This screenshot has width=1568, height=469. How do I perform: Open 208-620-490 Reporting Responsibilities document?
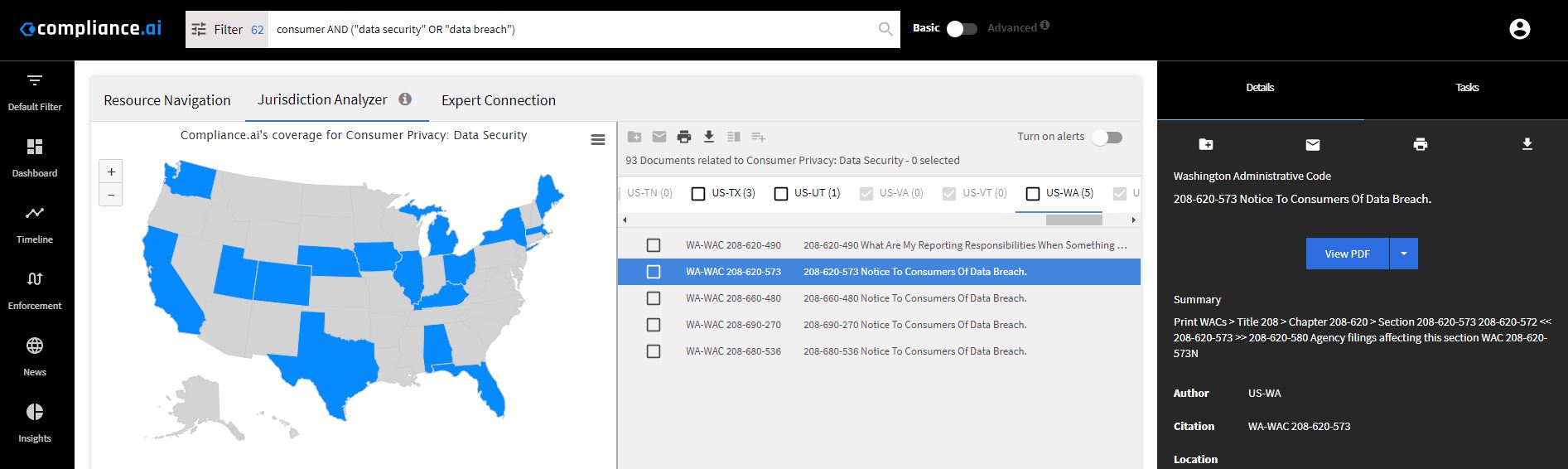pos(965,245)
